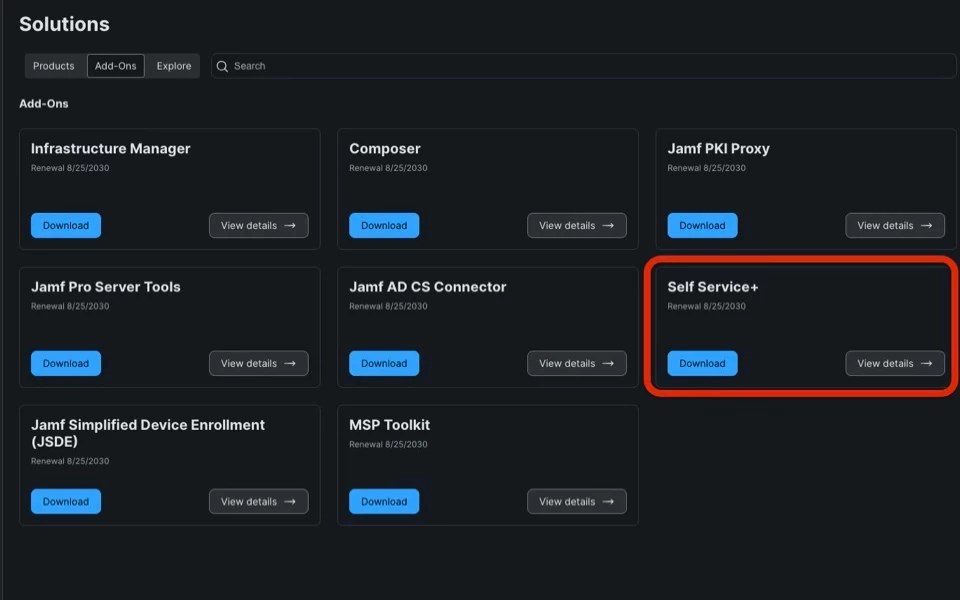Show details for Jamf Pro Server Tools
Image resolution: width=960 pixels, height=600 pixels.
tap(258, 364)
